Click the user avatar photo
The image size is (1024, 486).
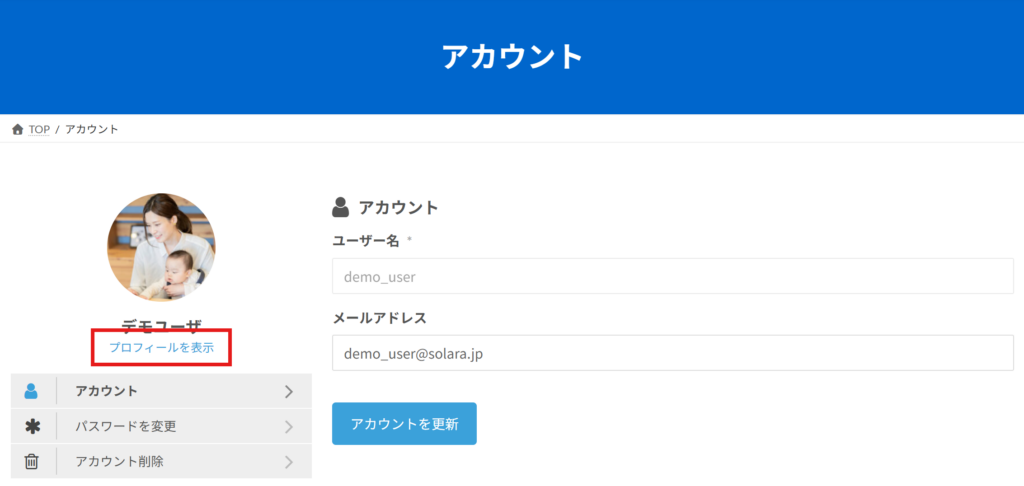tap(161, 247)
